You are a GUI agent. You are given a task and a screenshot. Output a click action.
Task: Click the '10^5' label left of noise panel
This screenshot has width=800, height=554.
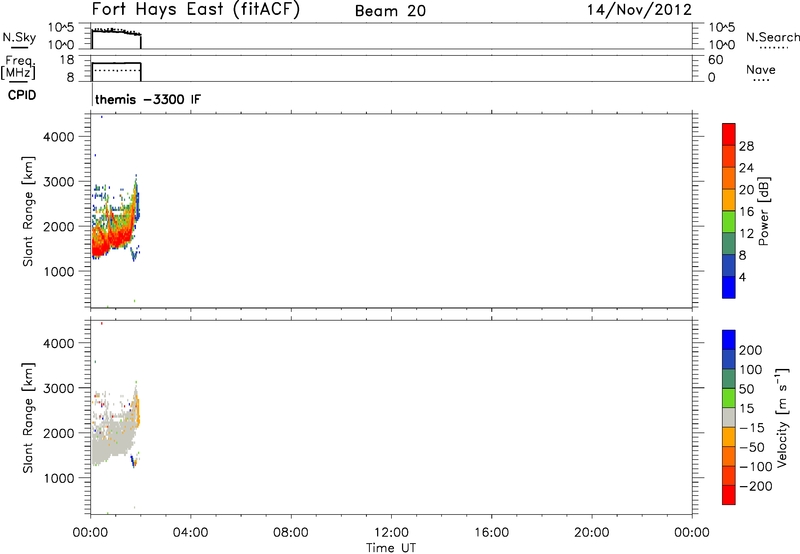(x=61, y=28)
